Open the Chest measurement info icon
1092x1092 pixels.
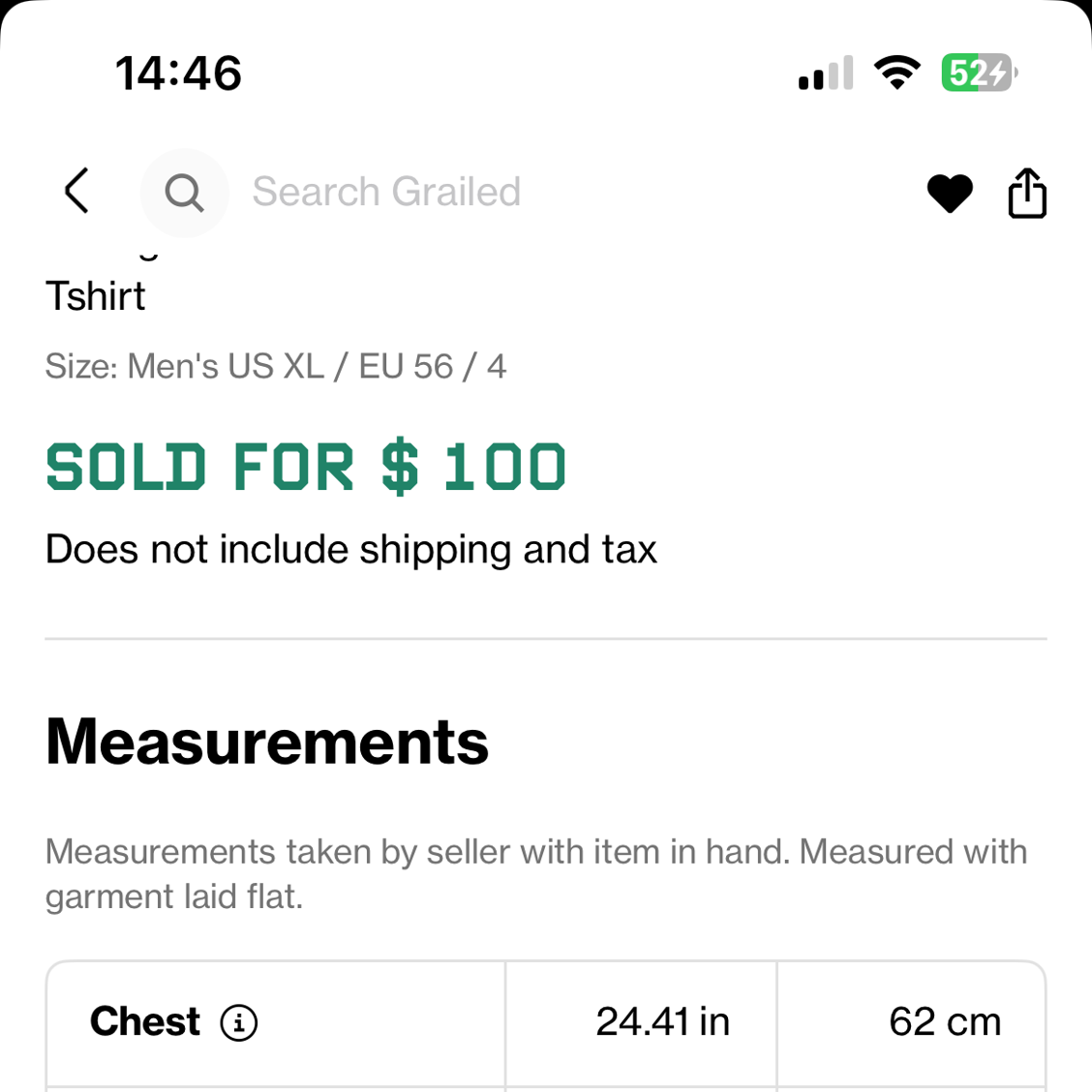pyautogui.click(x=239, y=1023)
